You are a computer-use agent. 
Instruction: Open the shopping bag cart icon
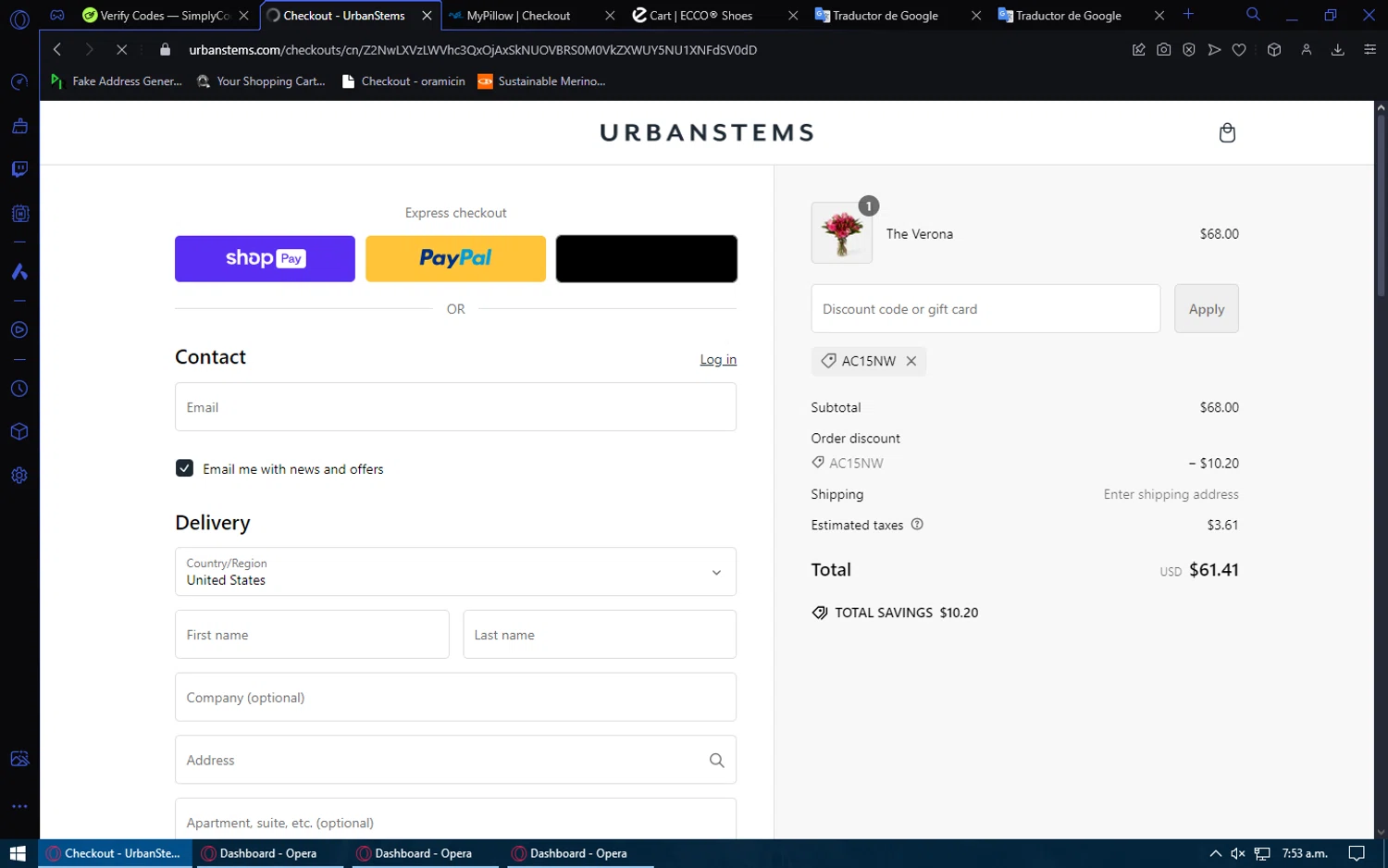(1227, 133)
